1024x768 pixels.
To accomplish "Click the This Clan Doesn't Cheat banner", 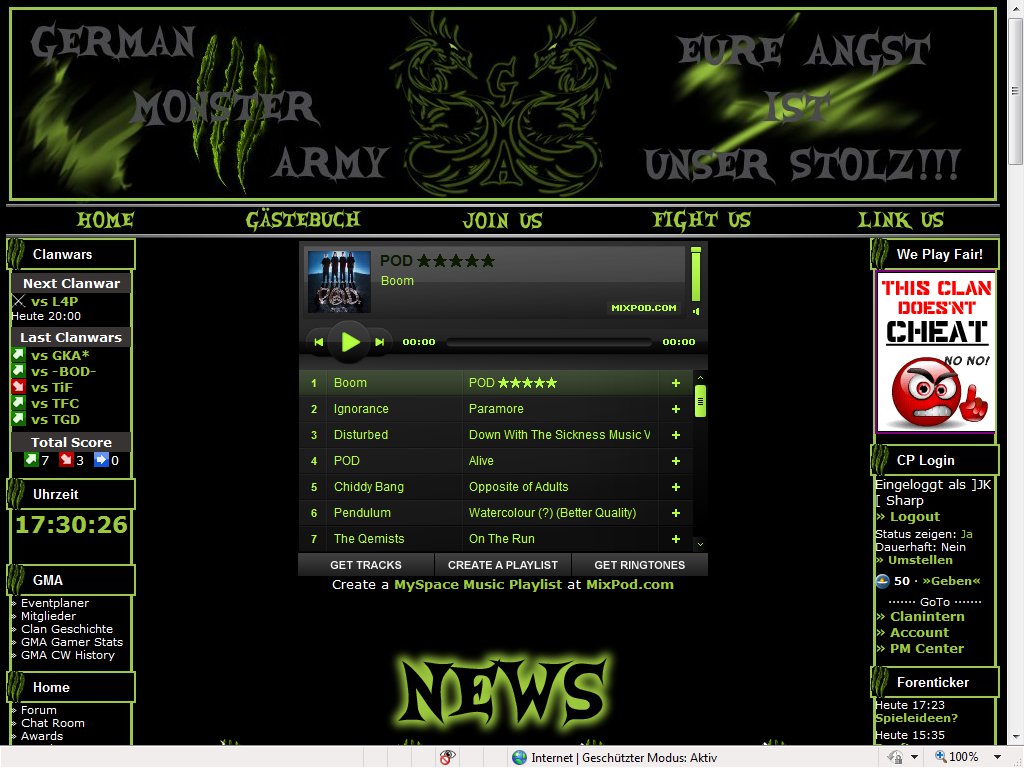I will coord(935,352).
